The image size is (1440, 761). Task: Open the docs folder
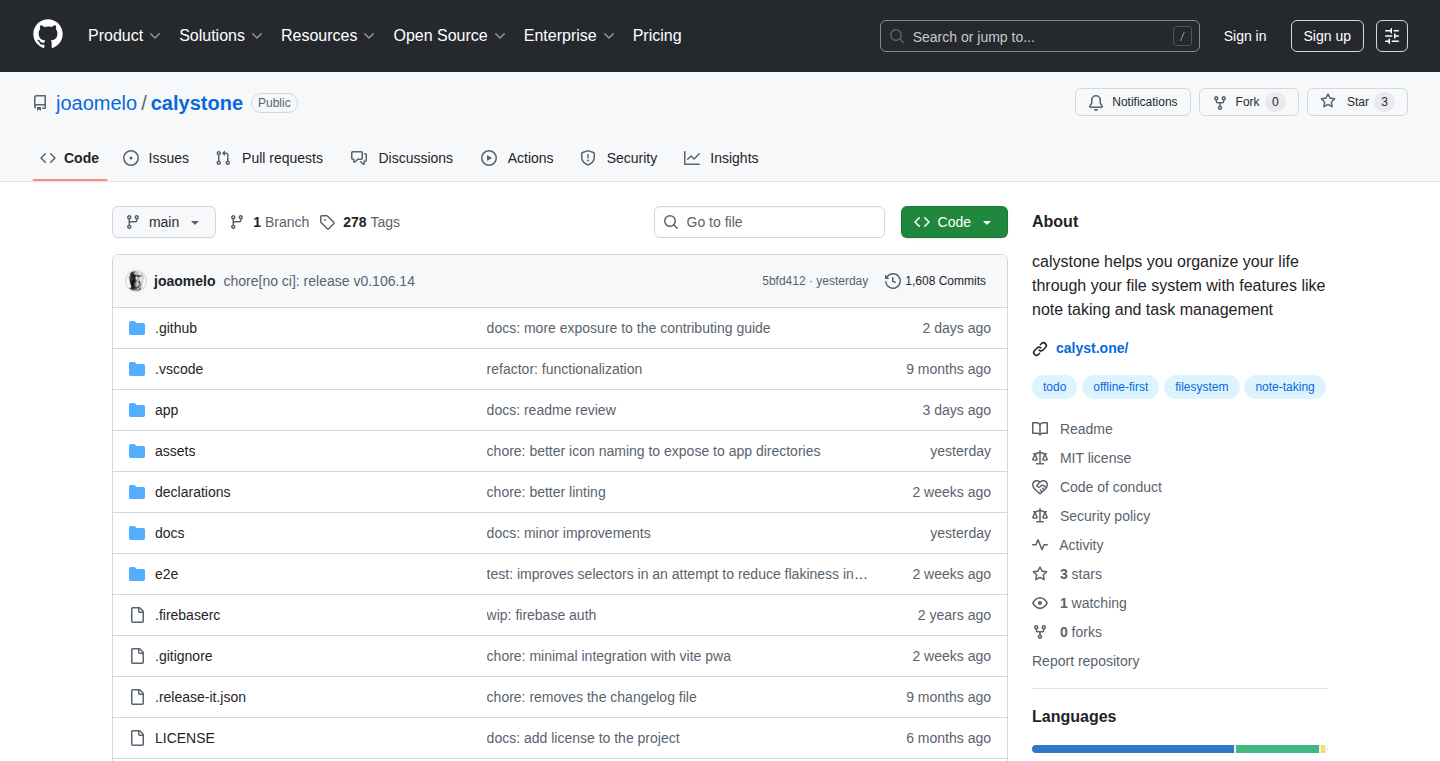[x=170, y=533]
